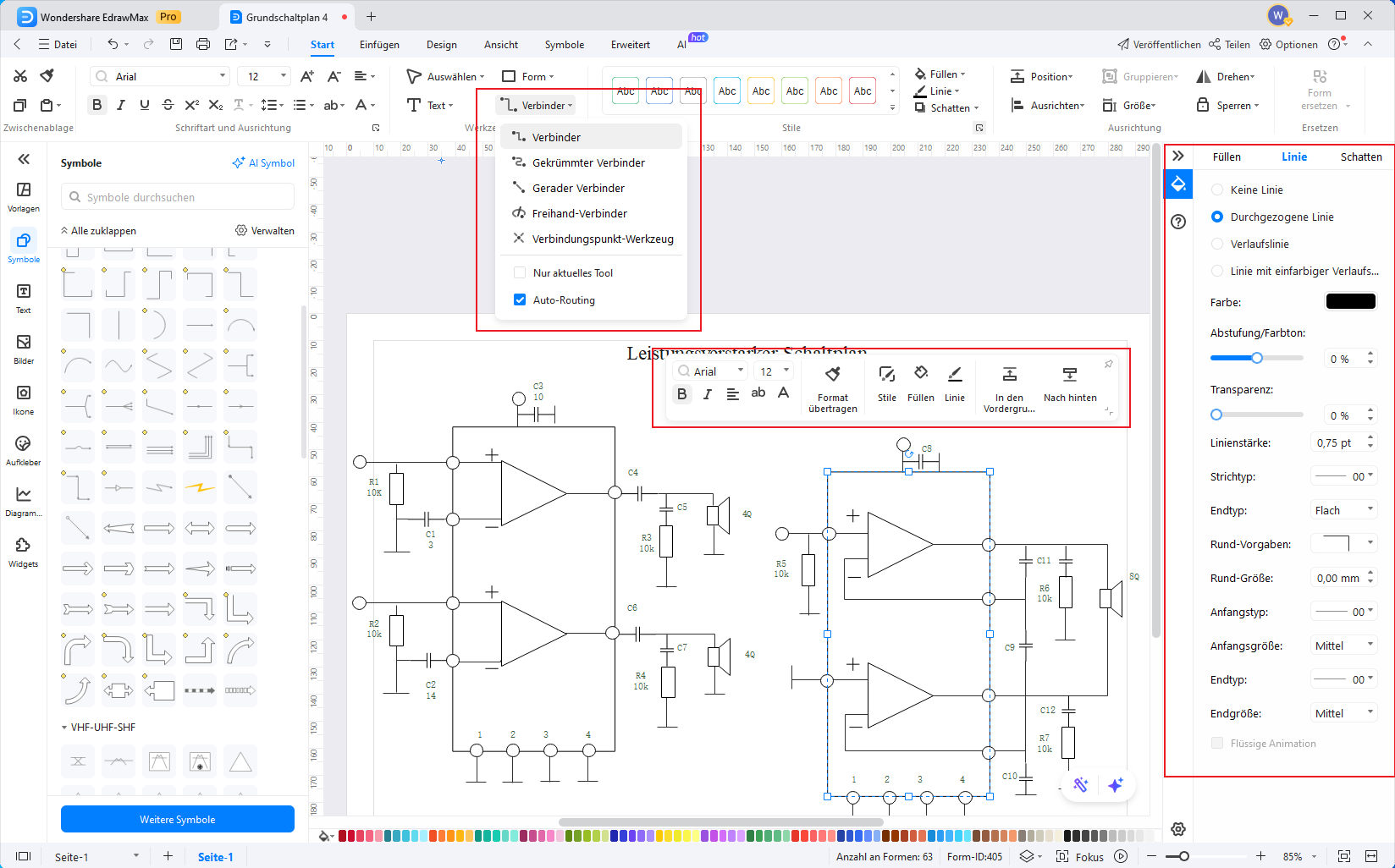Click the Abstufung/Farbton slider handle
The height and width of the screenshot is (868, 1395).
(x=1257, y=358)
